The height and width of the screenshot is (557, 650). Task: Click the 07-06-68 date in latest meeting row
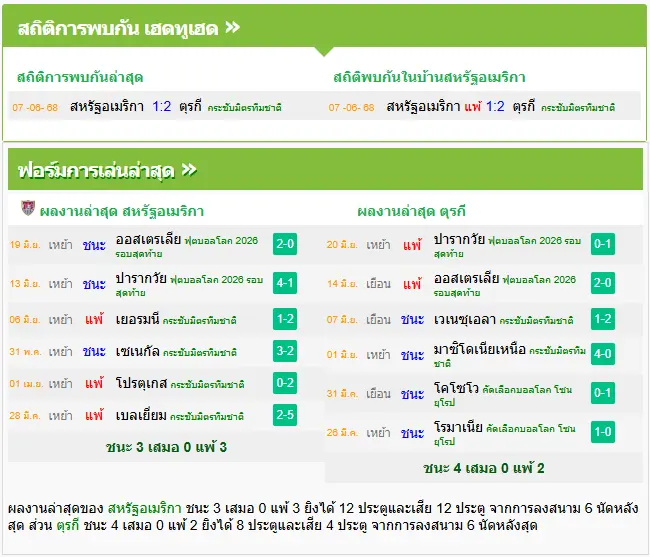tap(35, 108)
